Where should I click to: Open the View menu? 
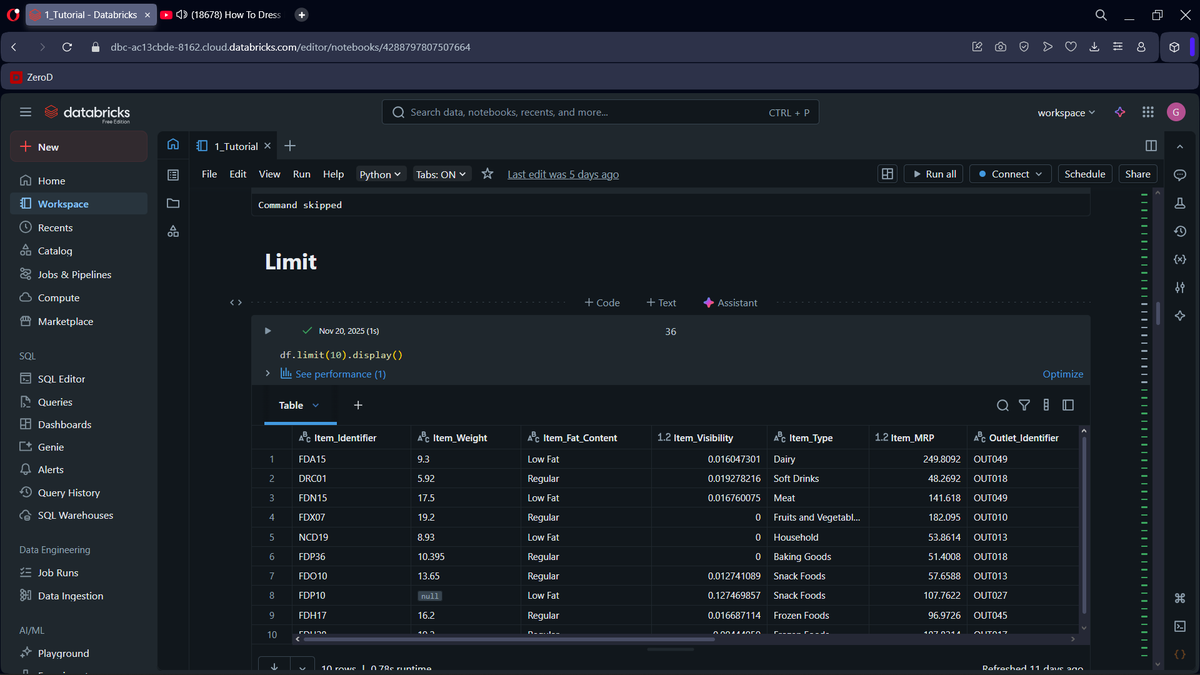270,174
